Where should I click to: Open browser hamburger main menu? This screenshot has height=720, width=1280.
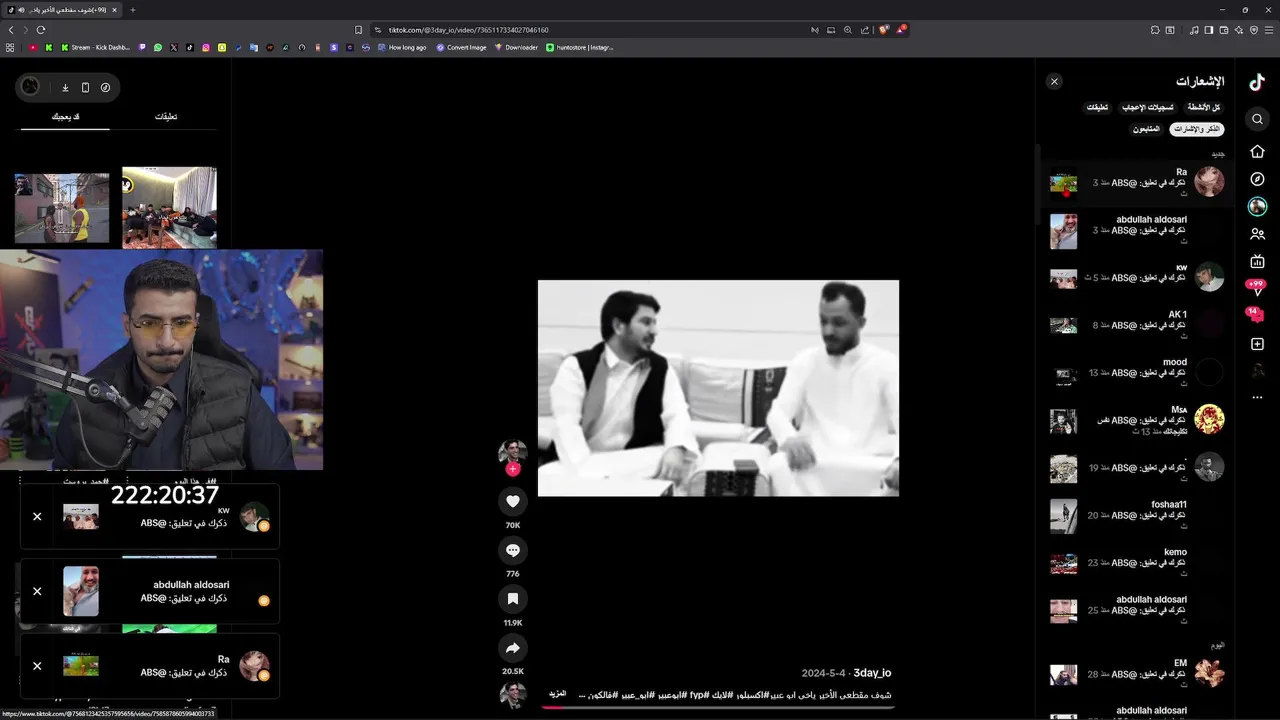1269,30
